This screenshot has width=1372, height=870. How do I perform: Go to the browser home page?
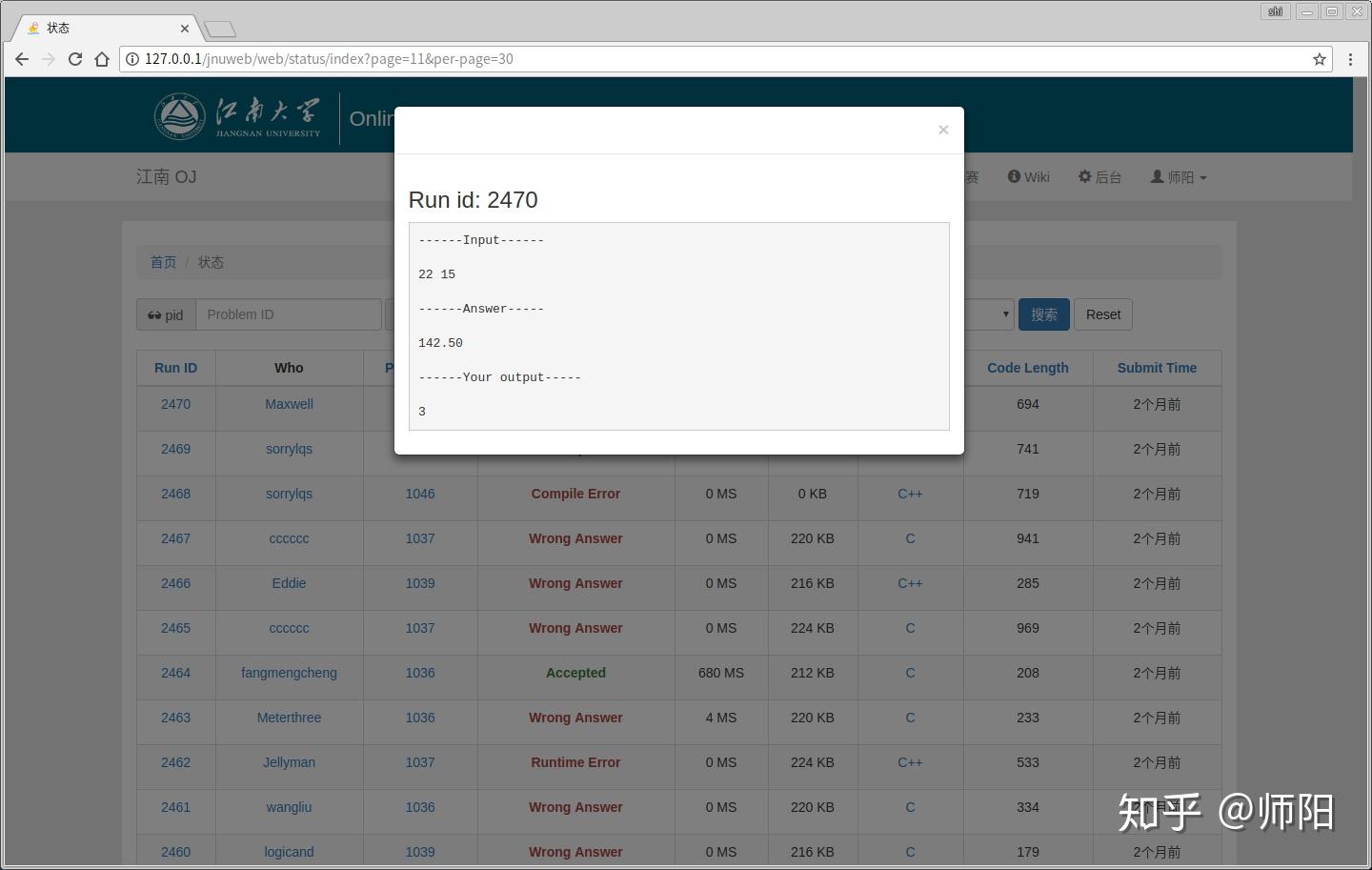[x=102, y=59]
